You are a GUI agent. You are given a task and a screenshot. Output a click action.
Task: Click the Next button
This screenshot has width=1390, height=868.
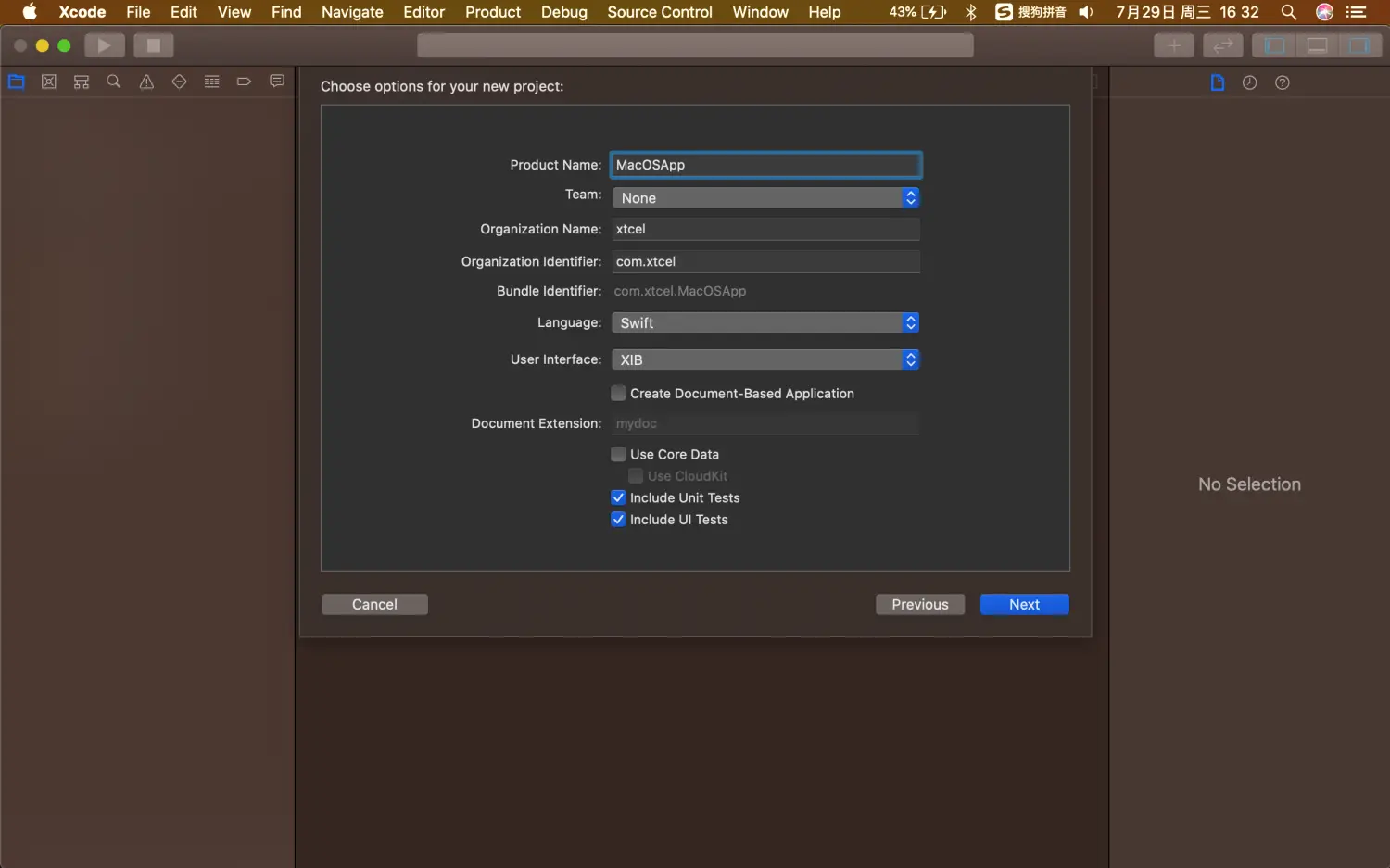[1024, 605]
